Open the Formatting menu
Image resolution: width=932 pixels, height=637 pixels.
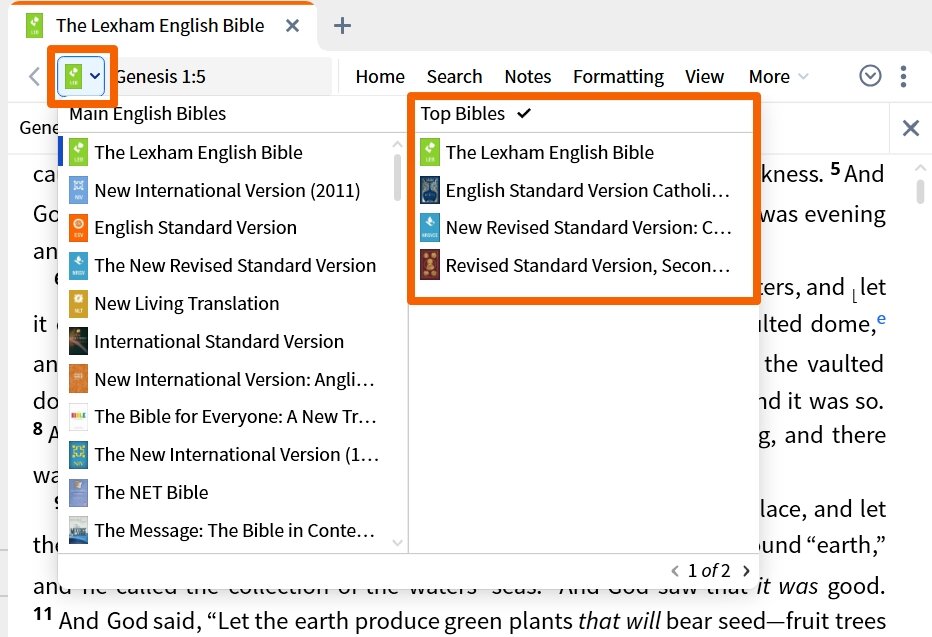coord(619,77)
